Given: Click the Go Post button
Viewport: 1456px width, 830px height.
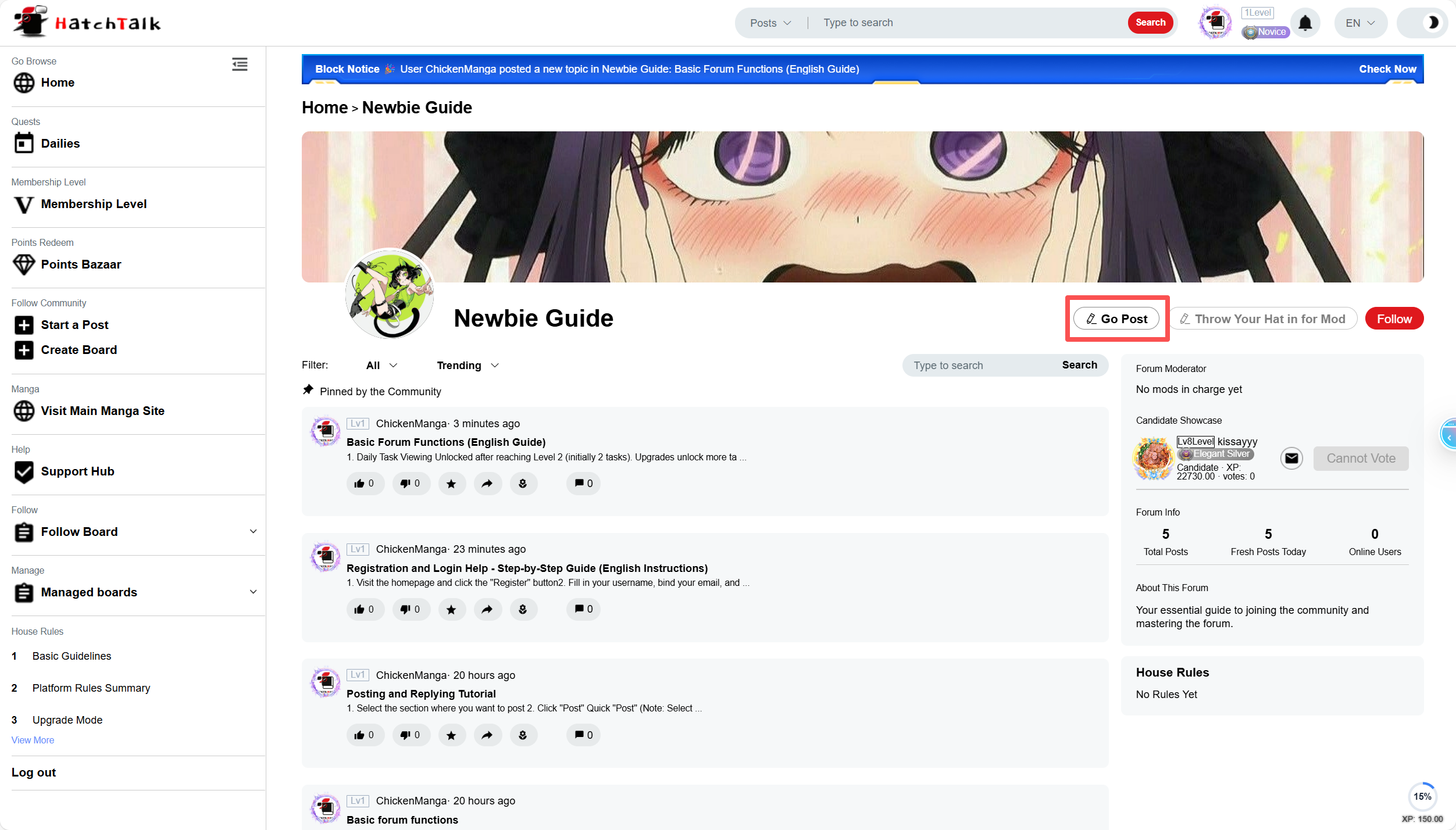Looking at the screenshot, I should (1116, 319).
